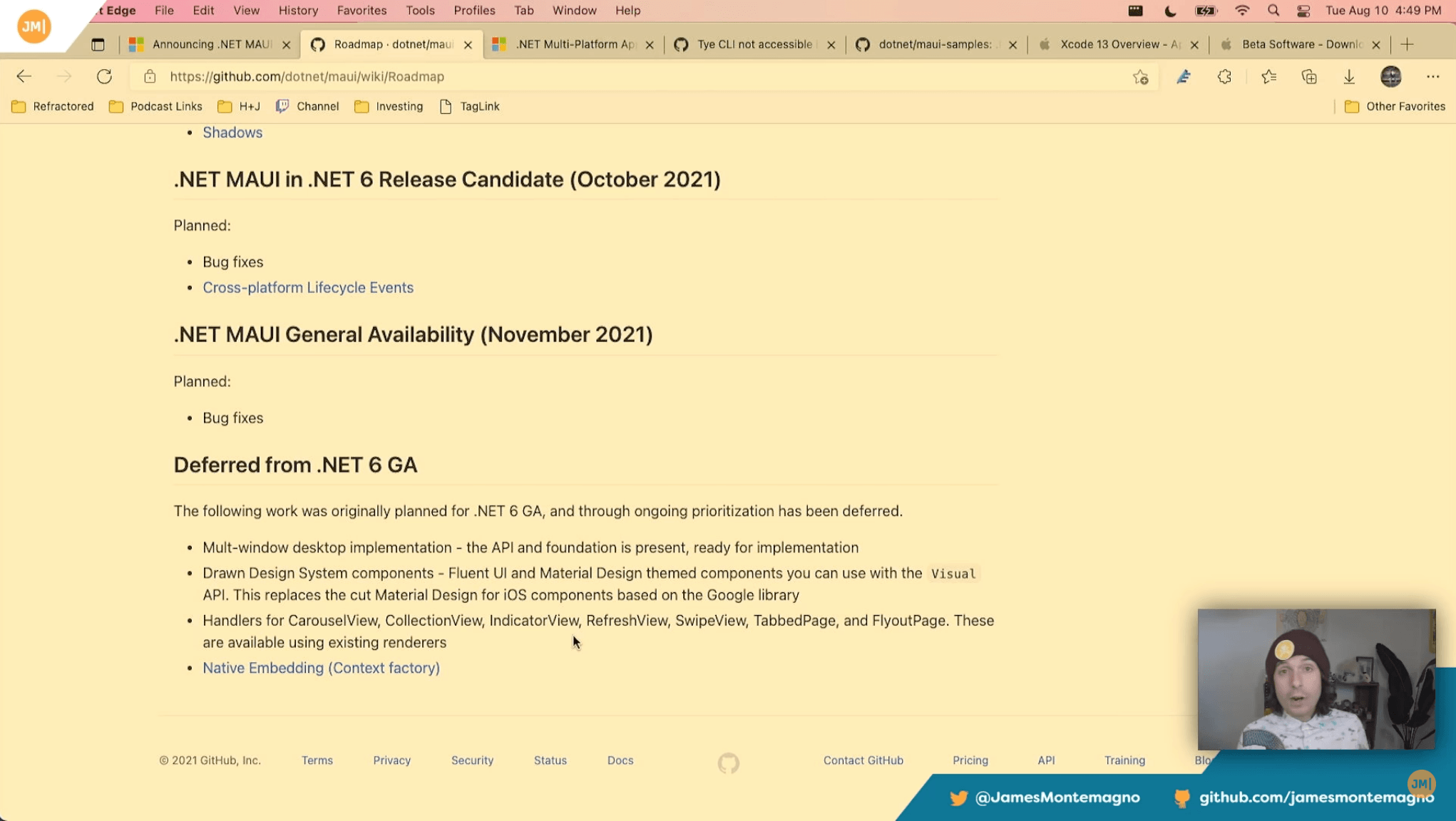Open the File menu
The height and width of the screenshot is (821, 1456).
[x=164, y=11]
